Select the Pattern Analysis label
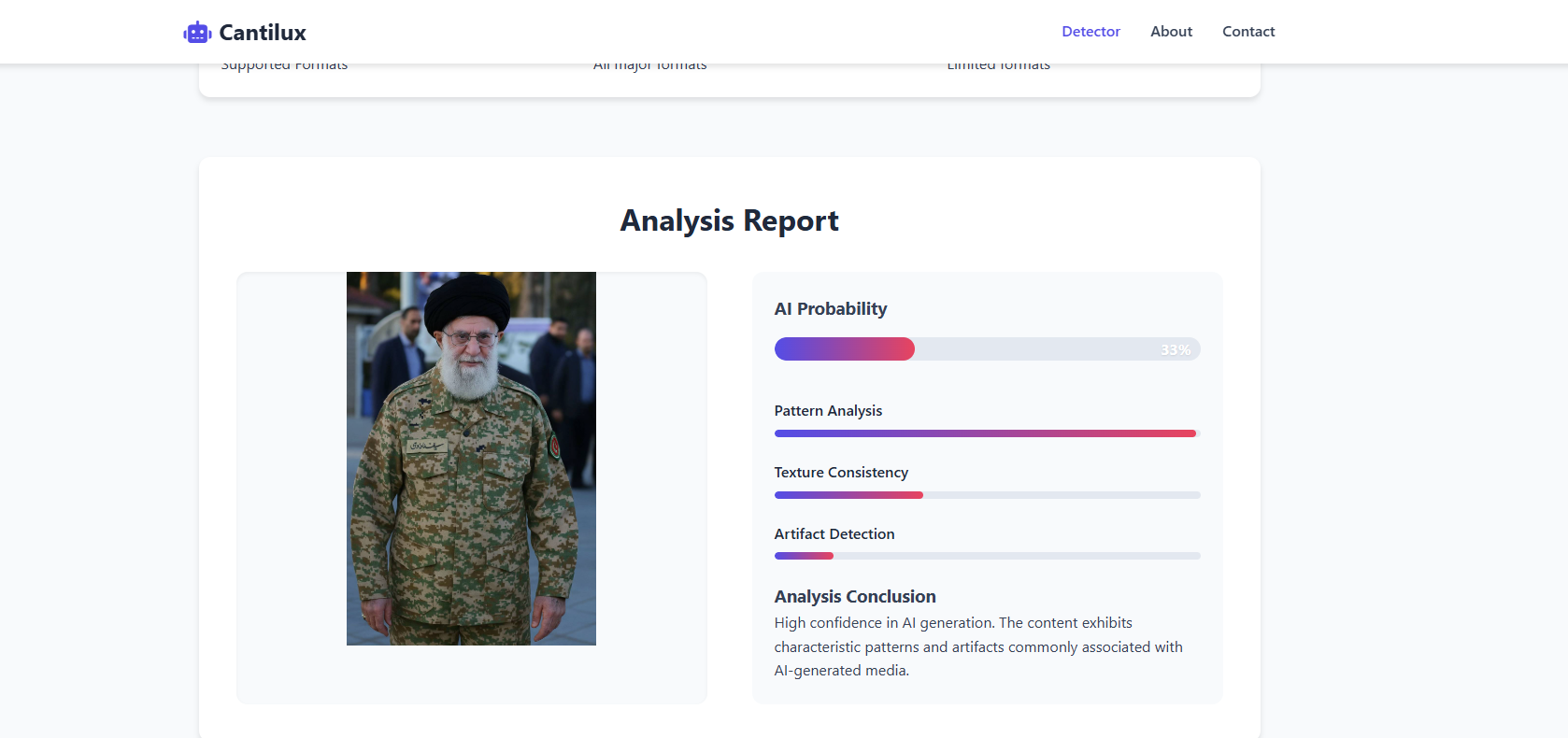This screenshot has height=738, width=1568. tap(828, 411)
